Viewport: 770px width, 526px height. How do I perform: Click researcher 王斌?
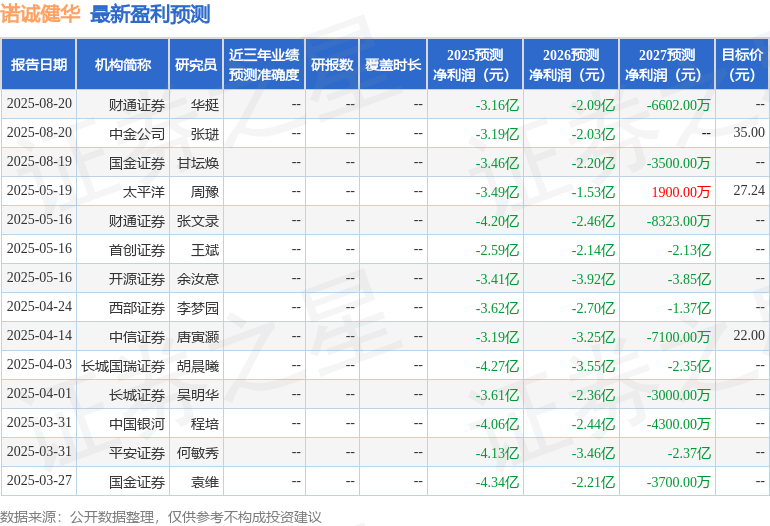point(205,250)
